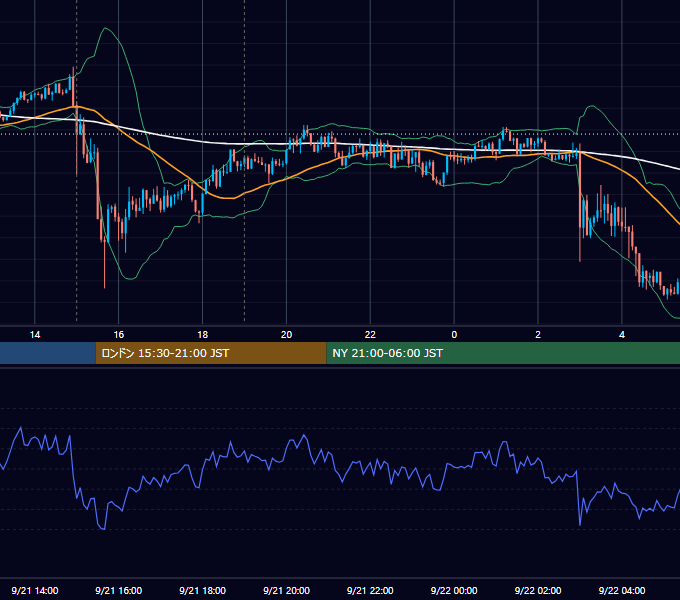680x600 pixels.
Task: Click the 9/21 16:00 date label
Action: (x=118, y=590)
